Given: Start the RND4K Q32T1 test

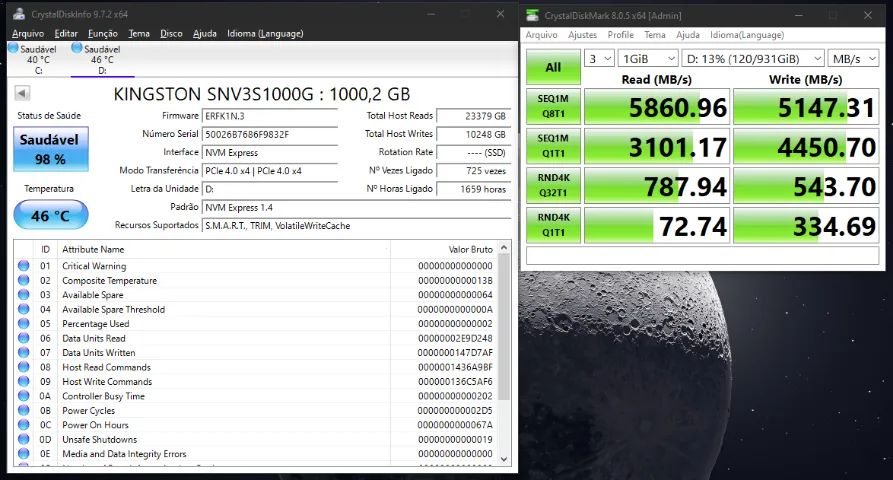Looking at the screenshot, I should pyautogui.click(x=553, y=185).
